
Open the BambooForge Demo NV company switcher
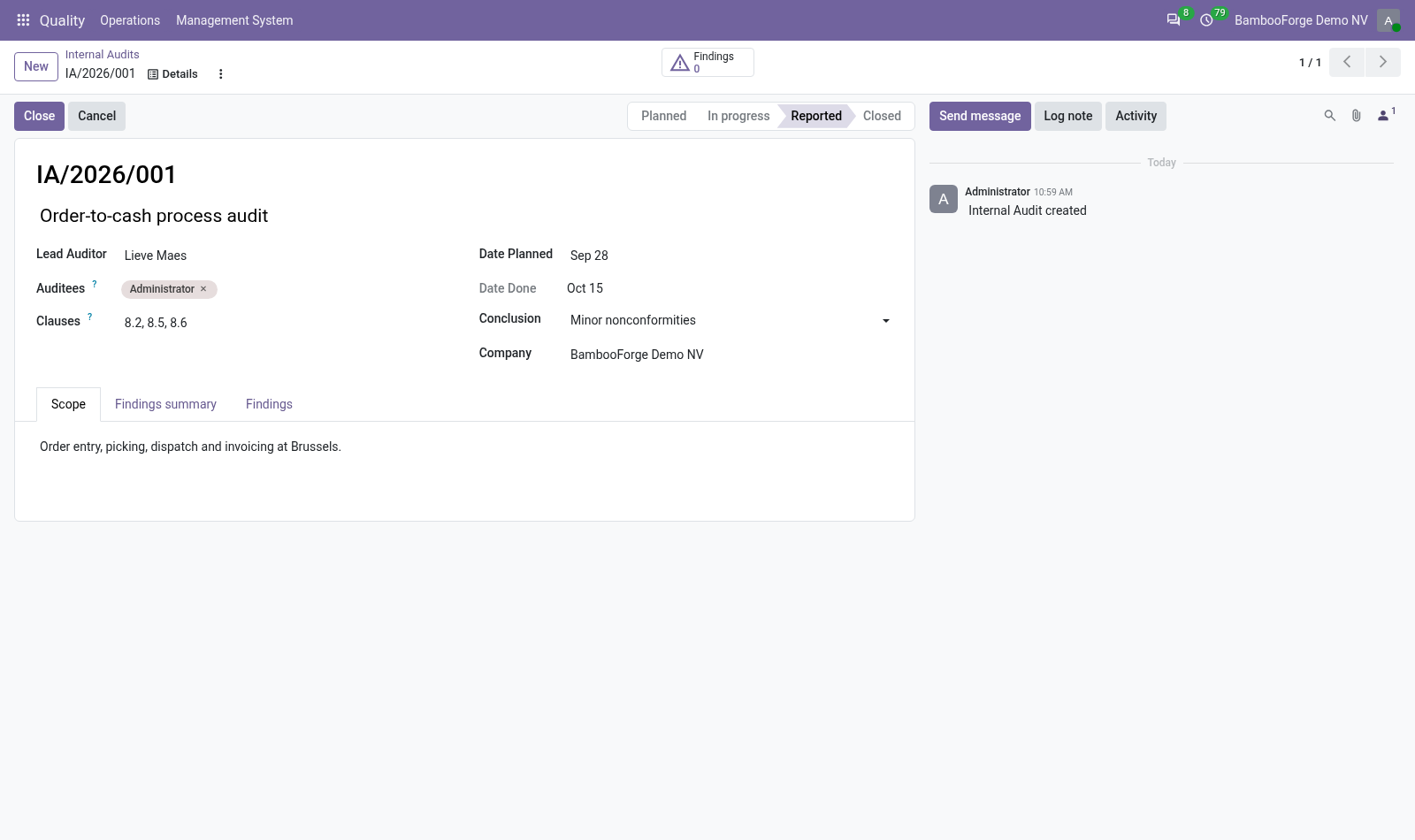click(1301, 20)
